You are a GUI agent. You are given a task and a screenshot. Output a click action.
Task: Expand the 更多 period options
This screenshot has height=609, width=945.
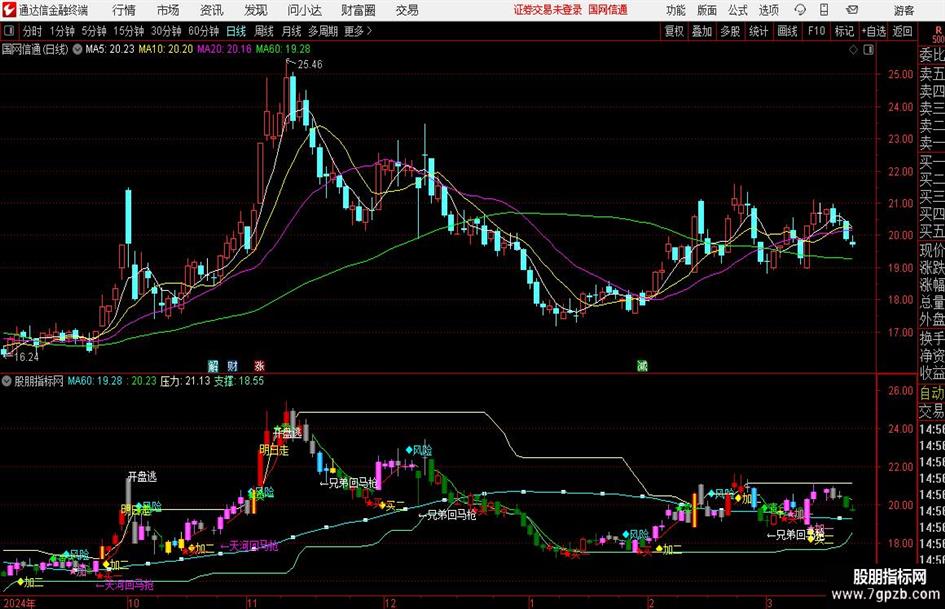point(358,31)
